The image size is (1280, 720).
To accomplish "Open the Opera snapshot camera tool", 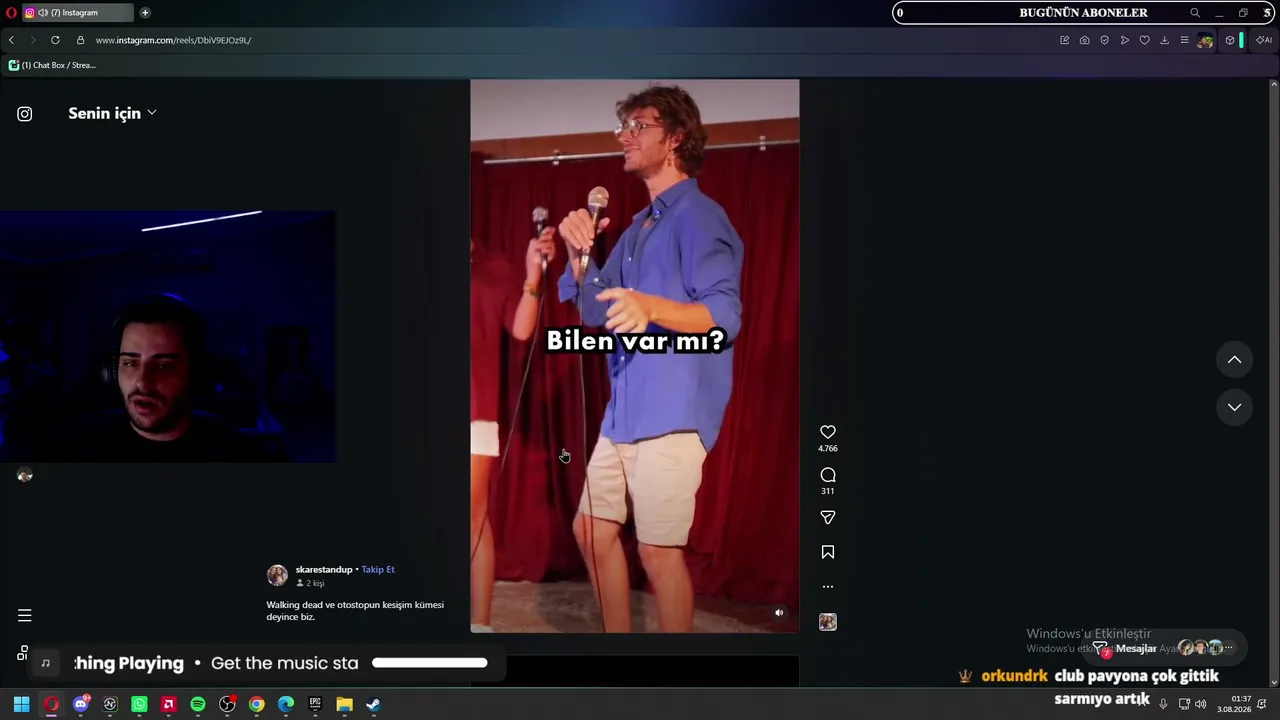I will coord(1085,40).
